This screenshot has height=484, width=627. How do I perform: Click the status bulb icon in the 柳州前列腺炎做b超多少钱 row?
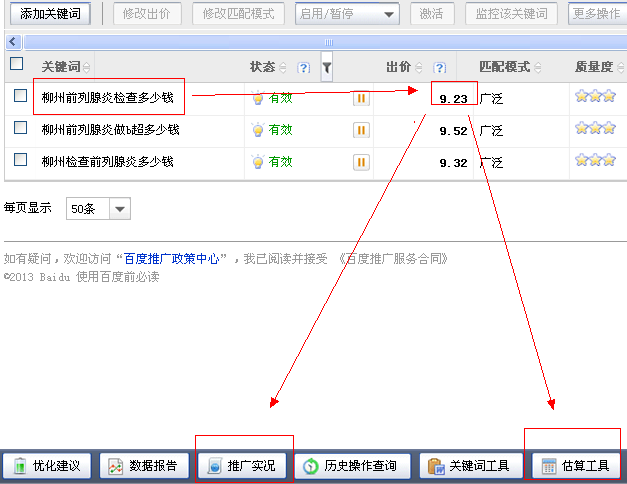click(x=258, y=129)
